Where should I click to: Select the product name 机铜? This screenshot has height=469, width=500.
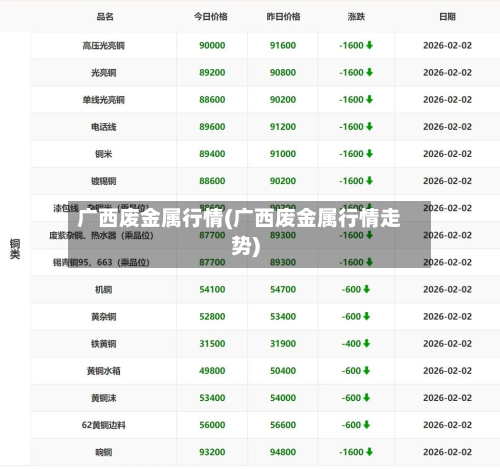click(104, 289)
